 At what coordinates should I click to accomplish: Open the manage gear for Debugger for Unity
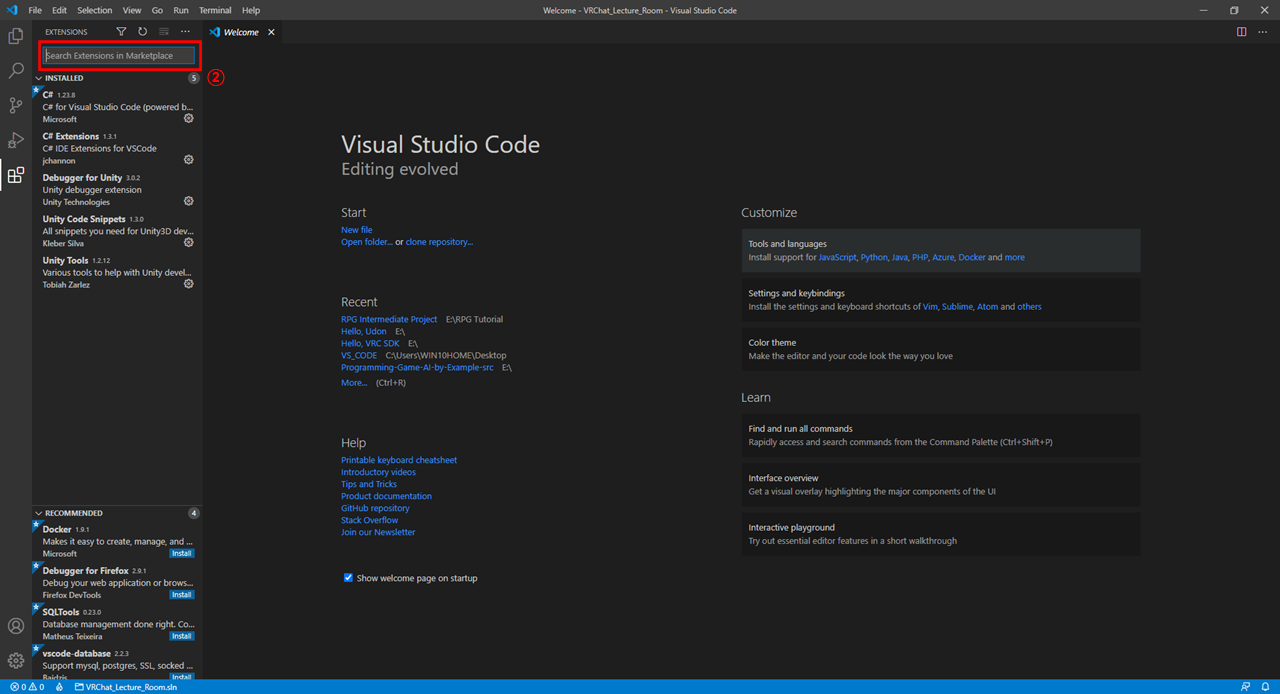[x=188, y=201]
